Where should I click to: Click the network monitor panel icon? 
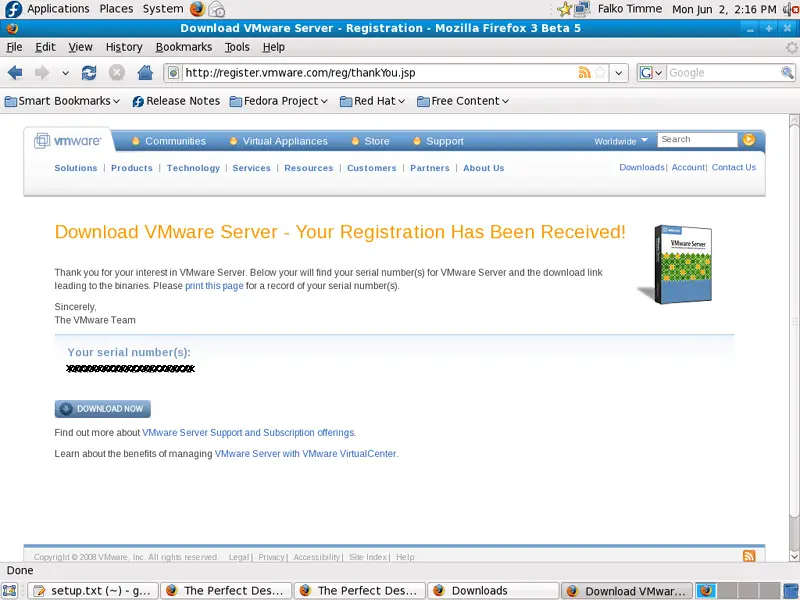(582, 9)
